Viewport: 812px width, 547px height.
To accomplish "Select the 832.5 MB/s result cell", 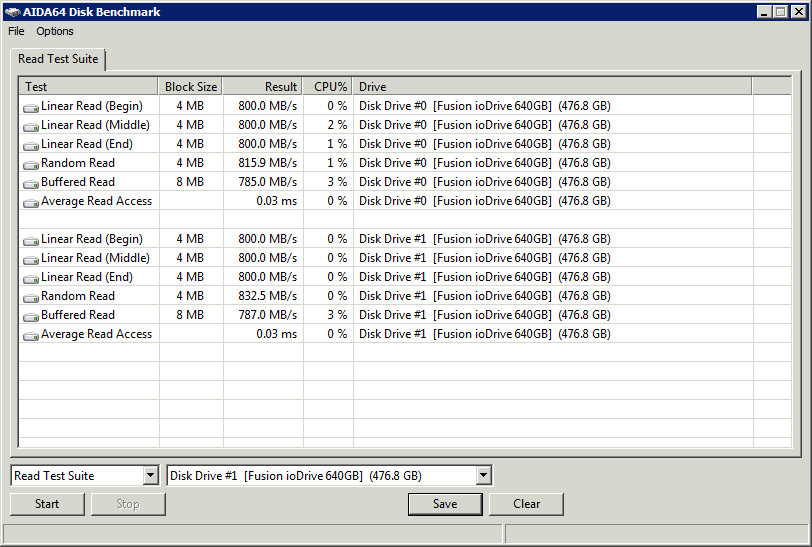I will (x=268, y=296).
